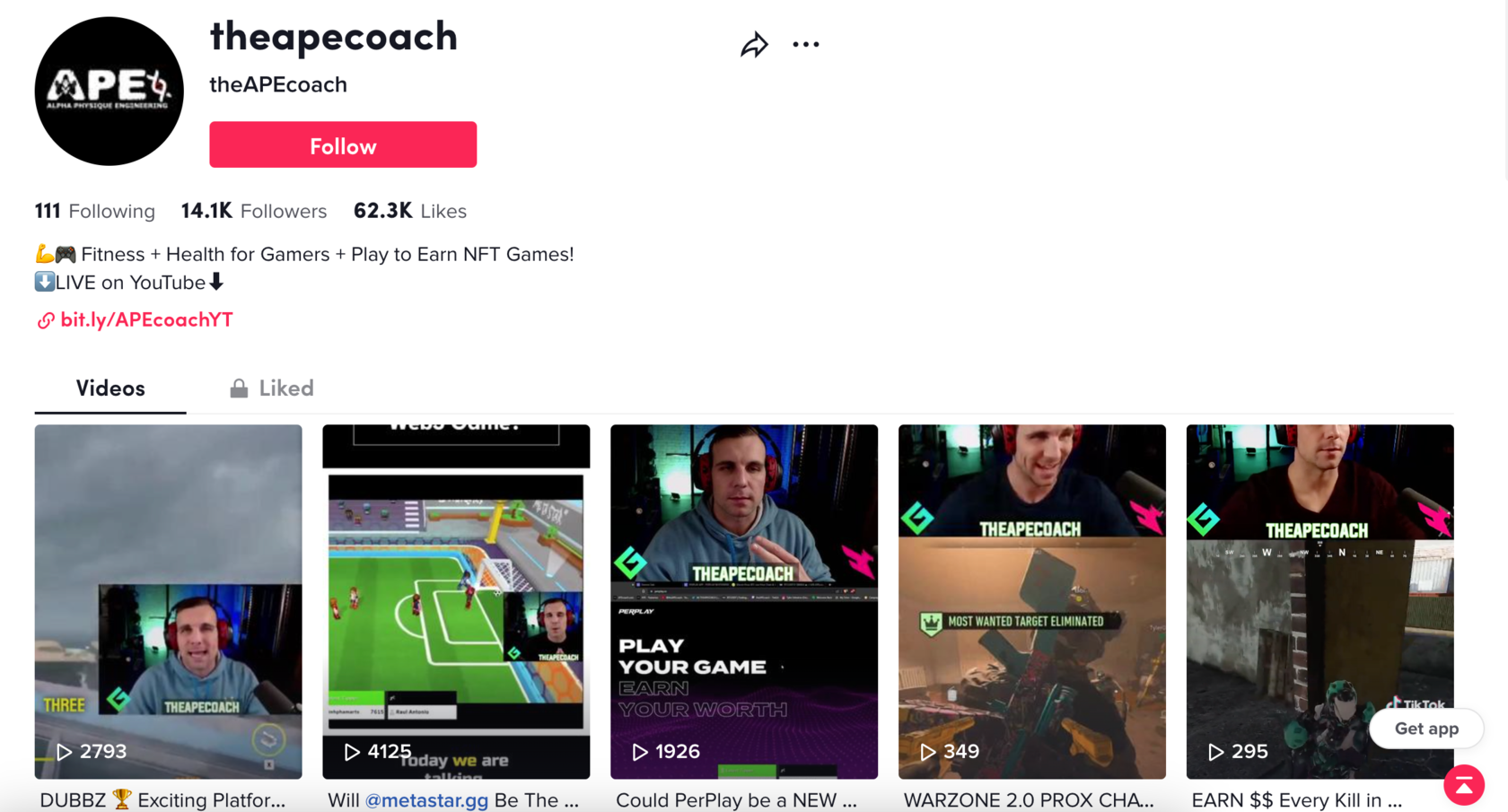This screenshot has width=1508, height=812.
Task: Click the scroll-to-top red arrow button
Action: [x=1464, y=785]
